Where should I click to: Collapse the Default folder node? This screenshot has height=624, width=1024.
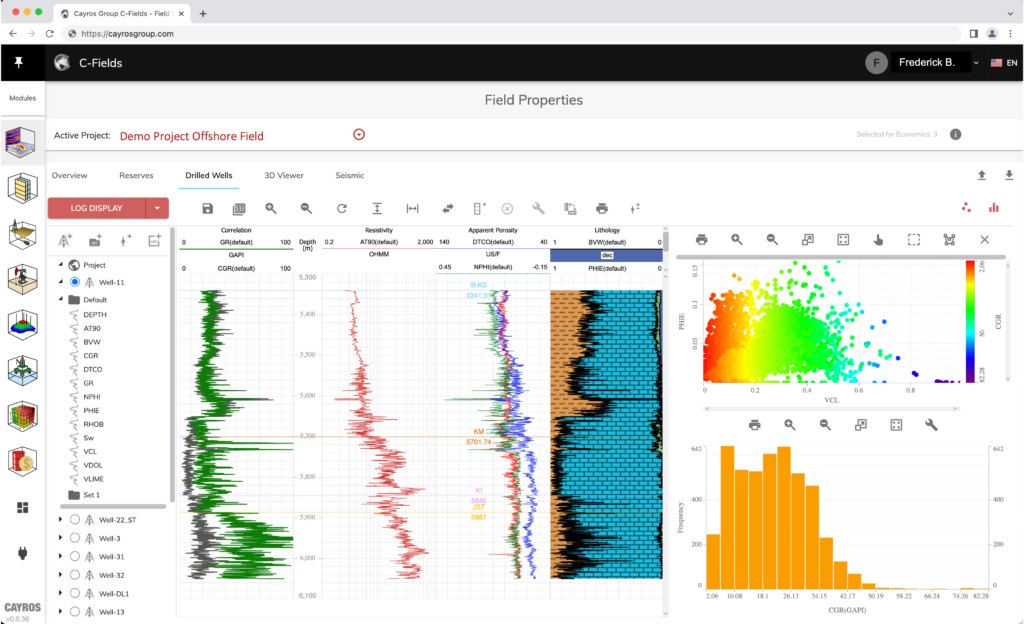(x=61, y=300)
